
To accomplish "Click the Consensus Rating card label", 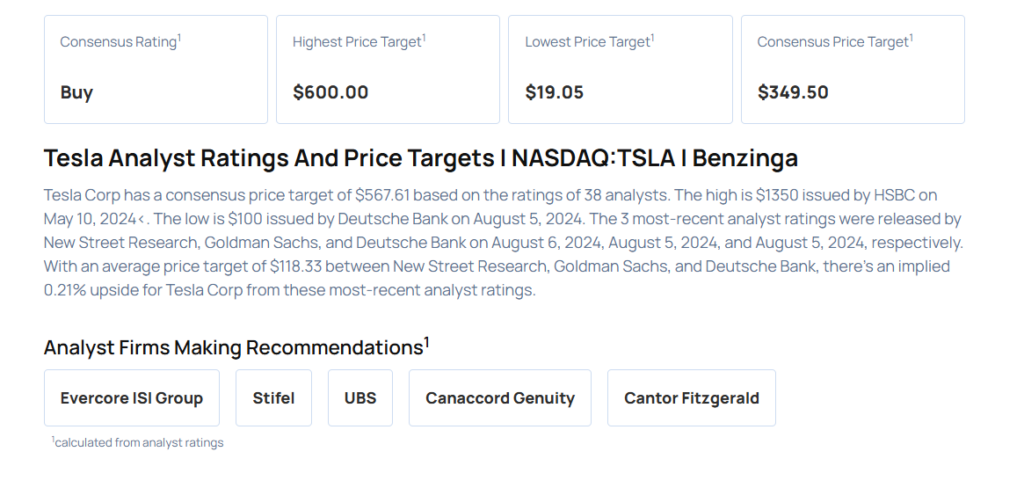I will tap(118, 42).
